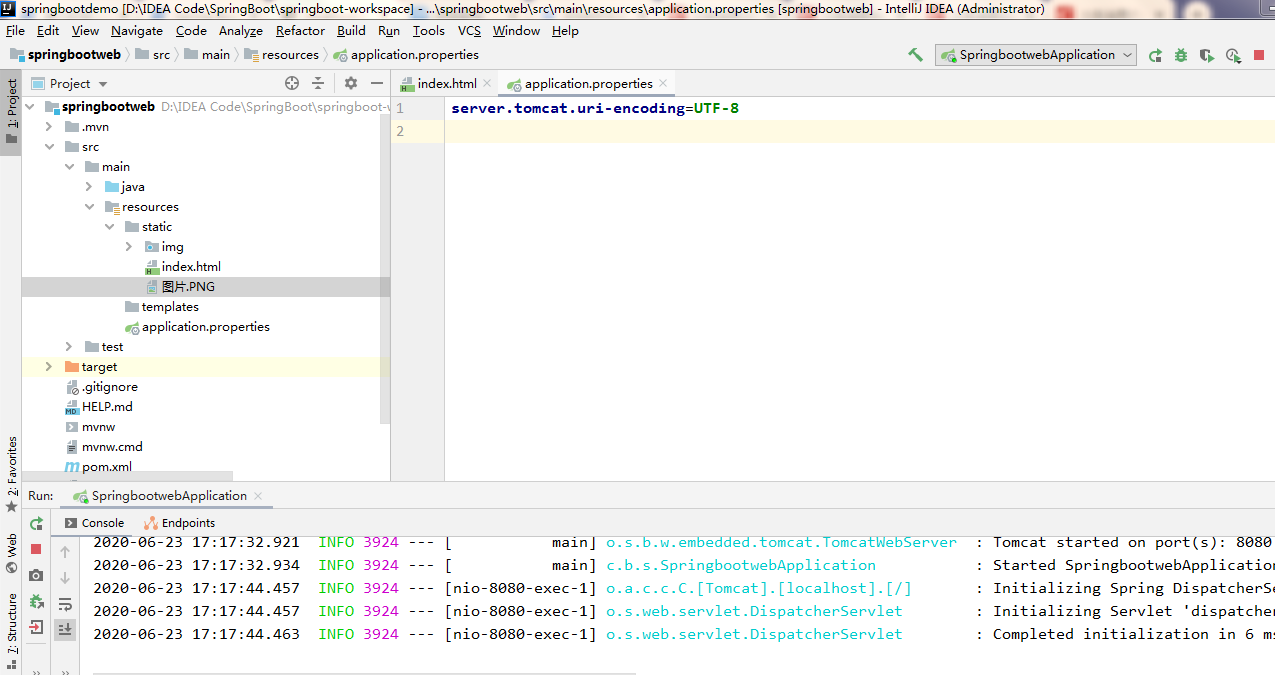Expand the .mvn folder
This screenshot has width=1275, height=675.
pyautogui.click(x=49, y=127)
